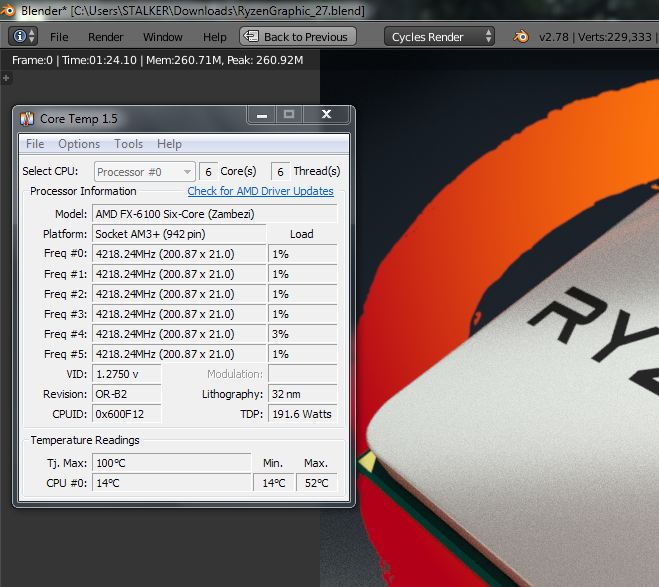Click Revision value OR-B2
This screenshot has height=587, width=659.
coord(127,394)
